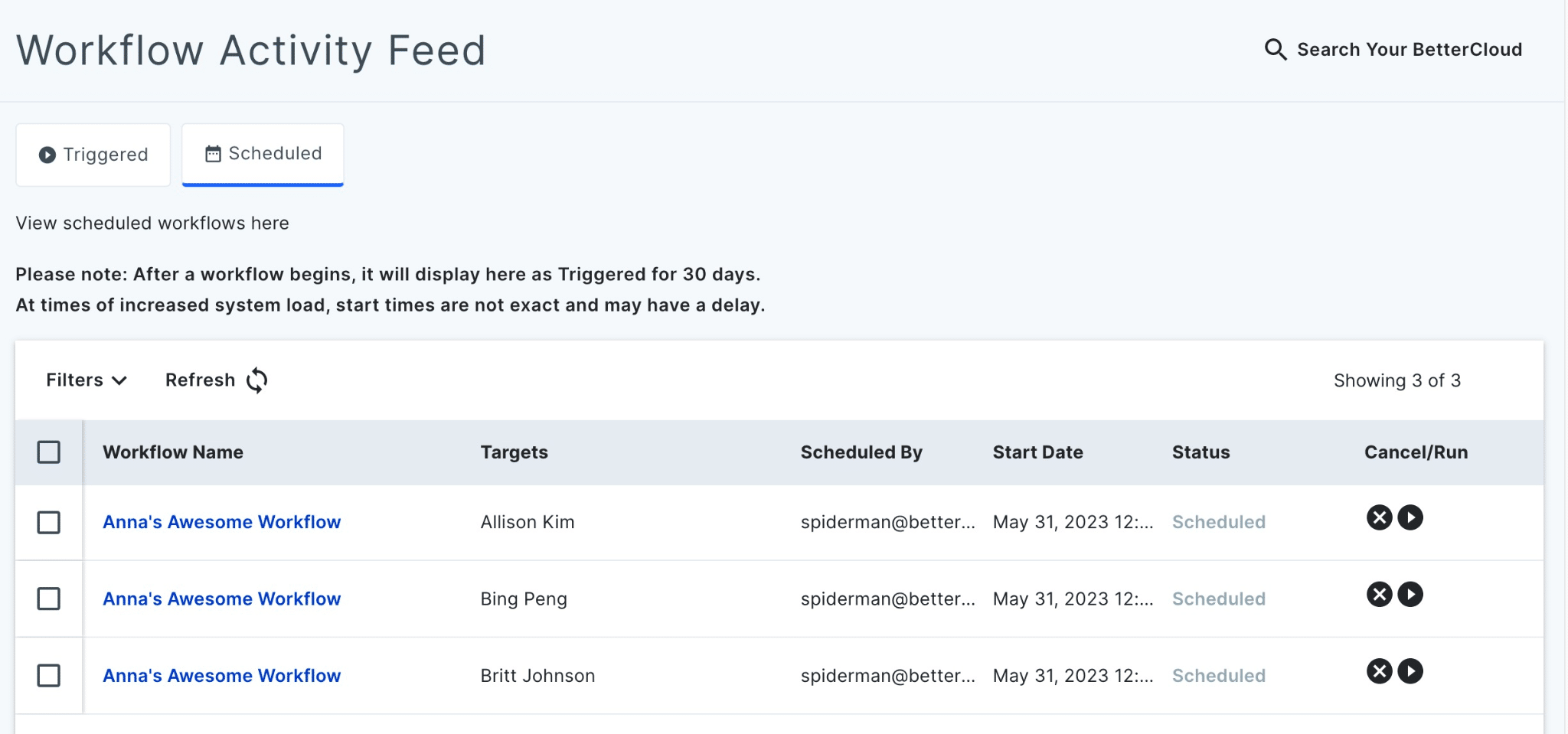
Task: Click the search magnifier icon
Action: [1276, 49]
